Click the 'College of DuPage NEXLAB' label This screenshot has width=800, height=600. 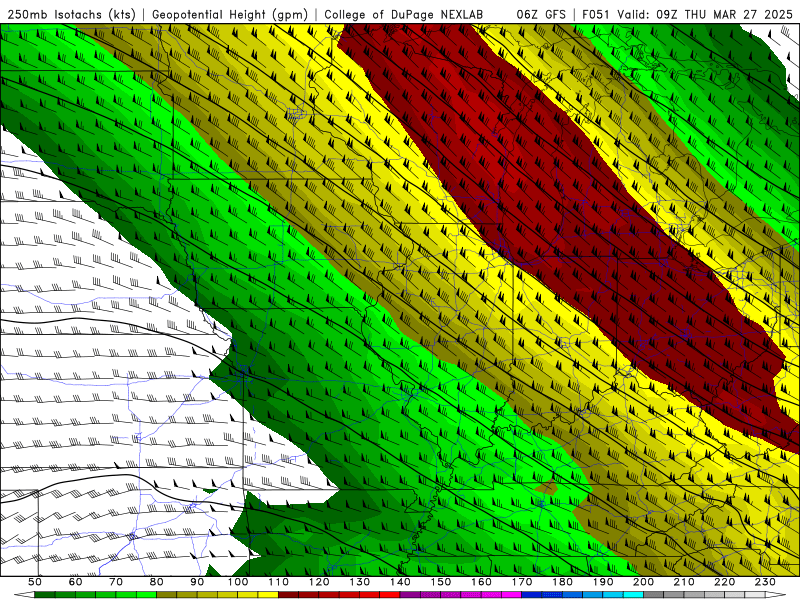coord(404,15)
